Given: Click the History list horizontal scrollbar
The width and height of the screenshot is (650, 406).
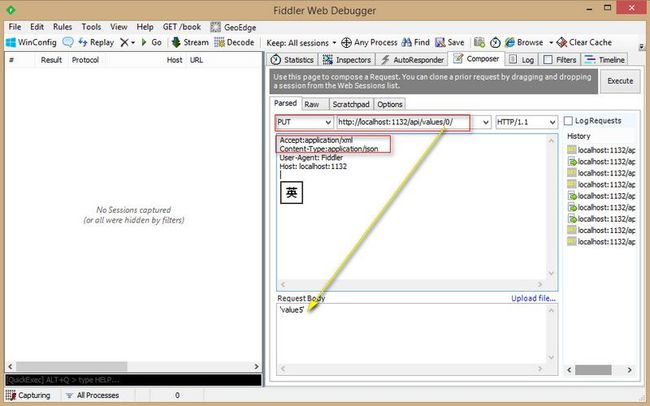Looking at the screenshot, I should click(x=599, y=370).
